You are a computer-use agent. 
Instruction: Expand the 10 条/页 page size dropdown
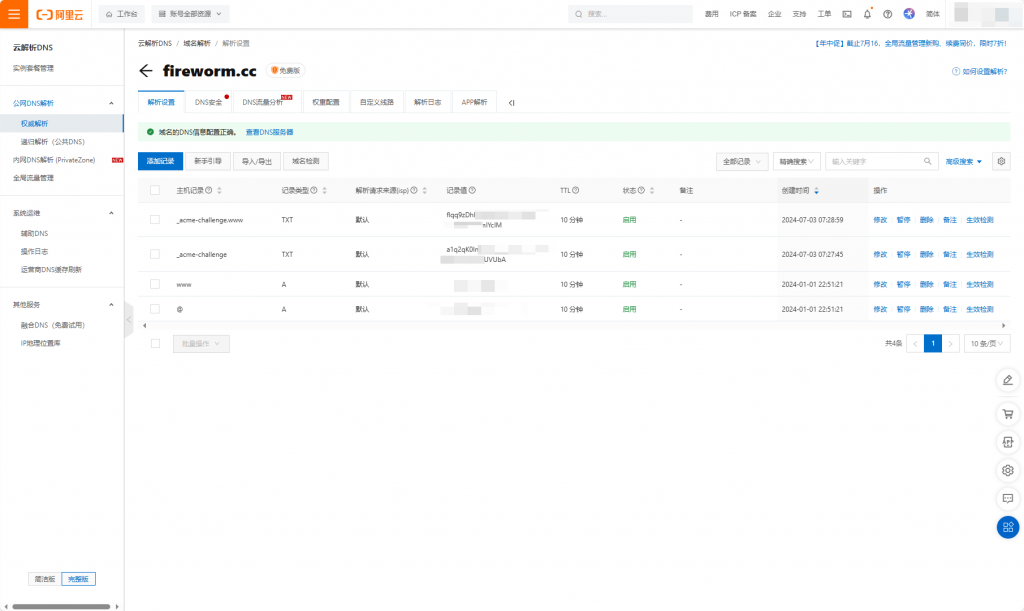tap(986, 343)
